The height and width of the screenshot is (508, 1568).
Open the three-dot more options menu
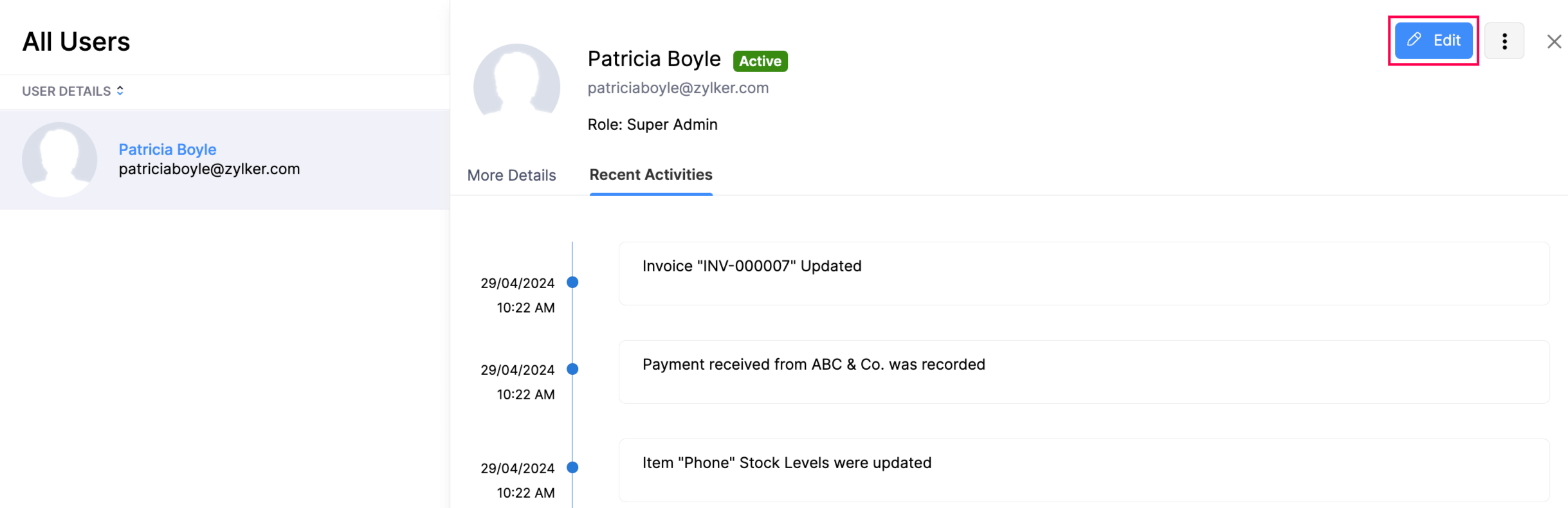(1504, 41)
